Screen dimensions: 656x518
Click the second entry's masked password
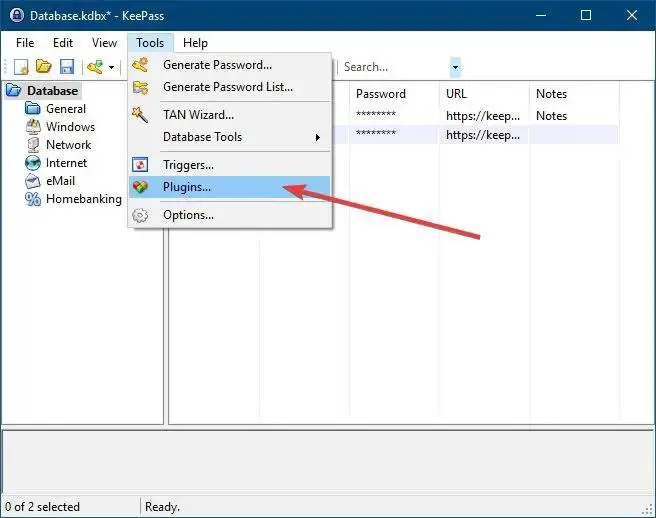click(x=376, y=133)
